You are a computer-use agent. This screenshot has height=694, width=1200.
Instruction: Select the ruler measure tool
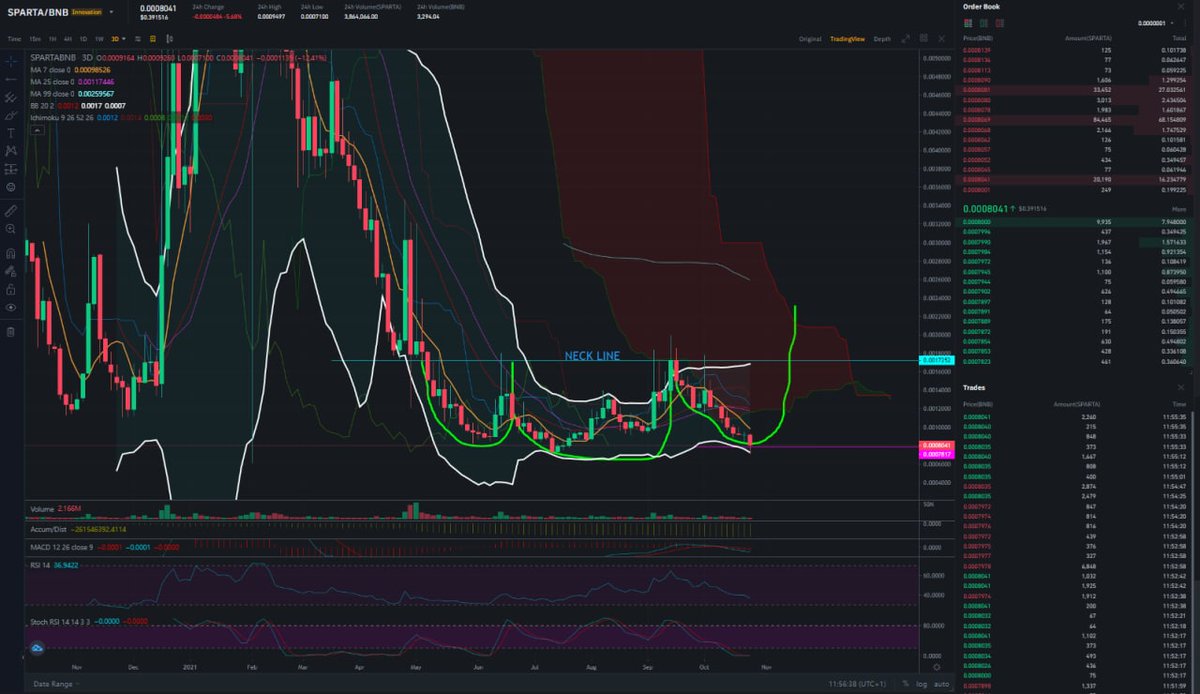click(x=11, y=212)
